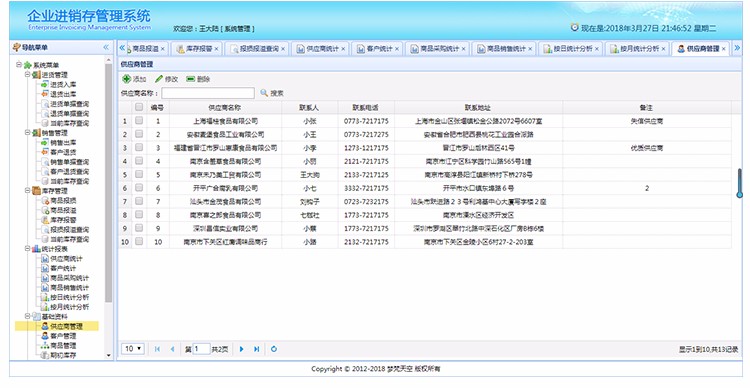Collapse the 统计报表 tree folder

[28, 249]
